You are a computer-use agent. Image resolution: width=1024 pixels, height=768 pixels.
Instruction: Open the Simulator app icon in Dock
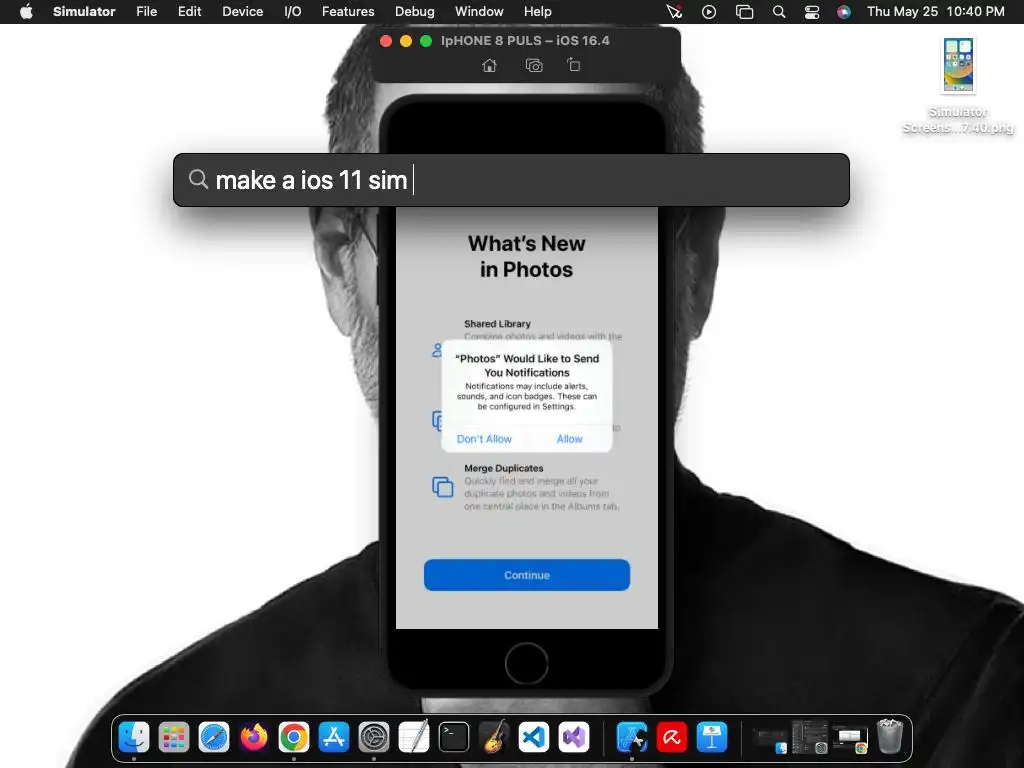(632, 737)
